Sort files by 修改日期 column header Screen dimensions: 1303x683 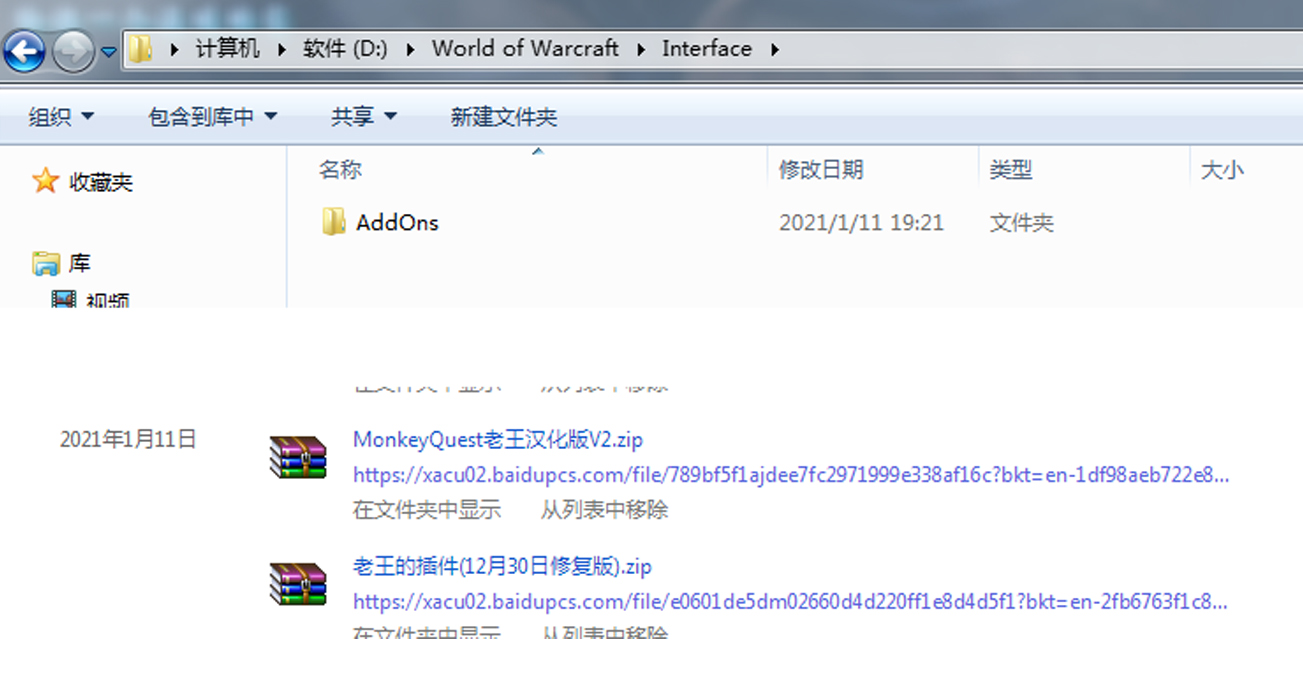tap(821, 170)
